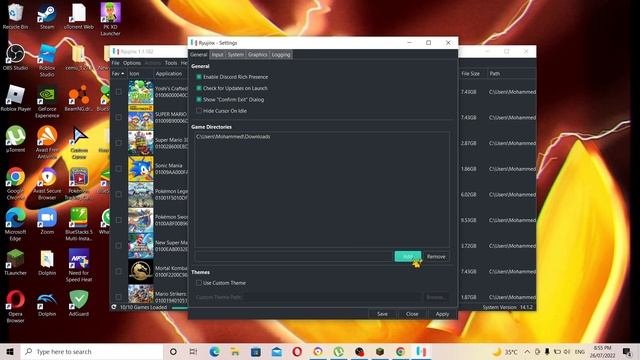Enable the Use Custom Theme checkbox

[x=199, y=283]
